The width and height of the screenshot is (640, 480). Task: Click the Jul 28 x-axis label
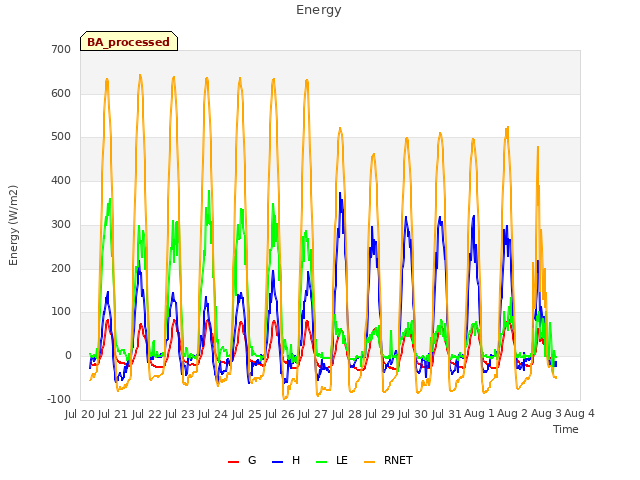(346, 414)
